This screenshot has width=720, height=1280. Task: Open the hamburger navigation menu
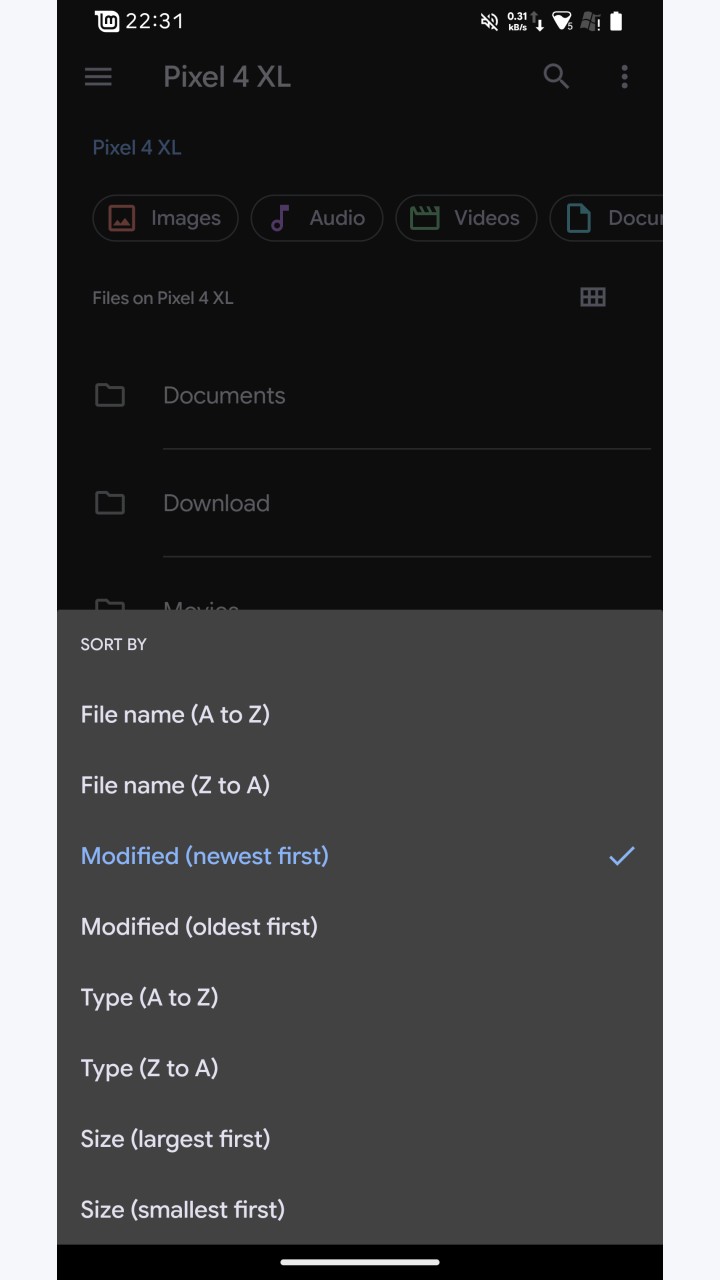[98, 77]
